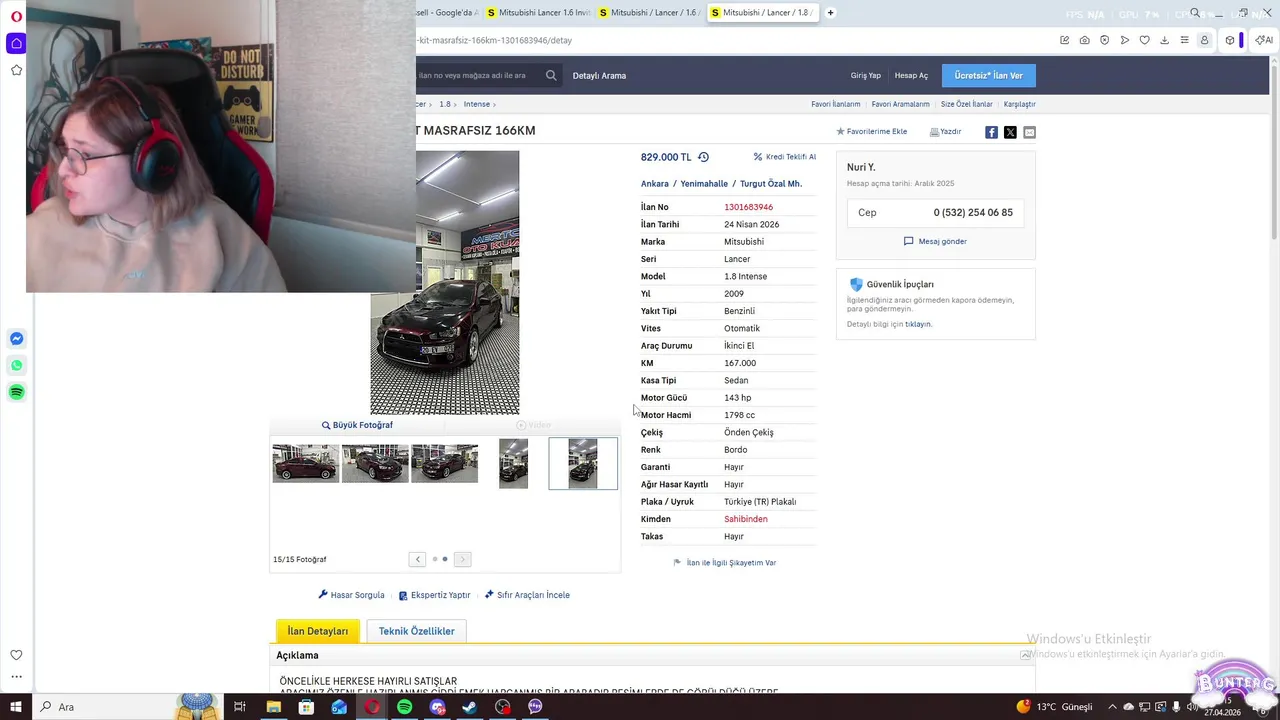Select the active Mitsubishi / Lancer / 1.8 tab

click(x=762, y=13)
